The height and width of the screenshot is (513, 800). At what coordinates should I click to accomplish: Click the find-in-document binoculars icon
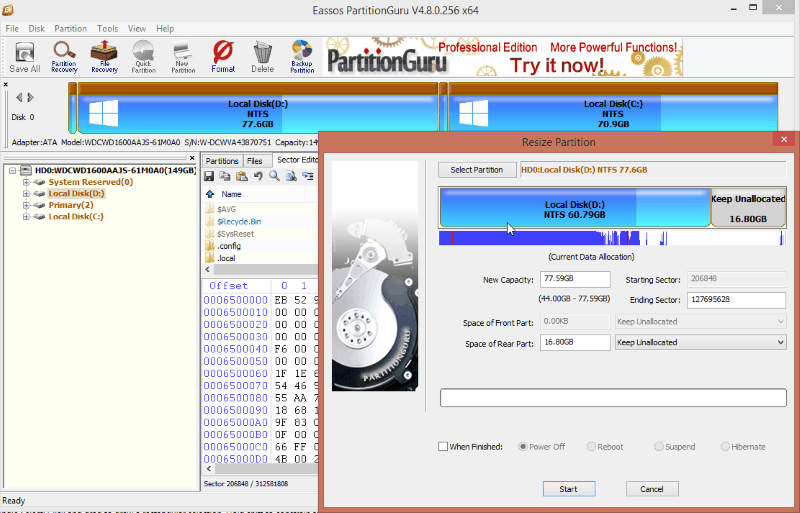[291, 176]
